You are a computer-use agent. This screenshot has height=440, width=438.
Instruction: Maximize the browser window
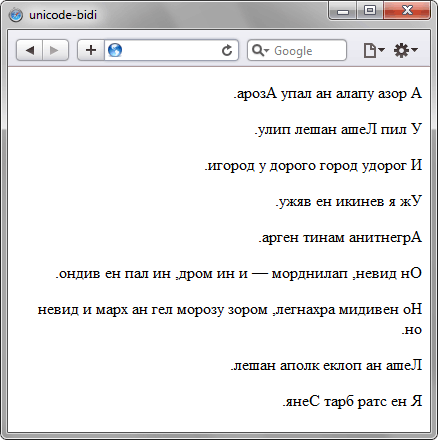pos(370,11)
